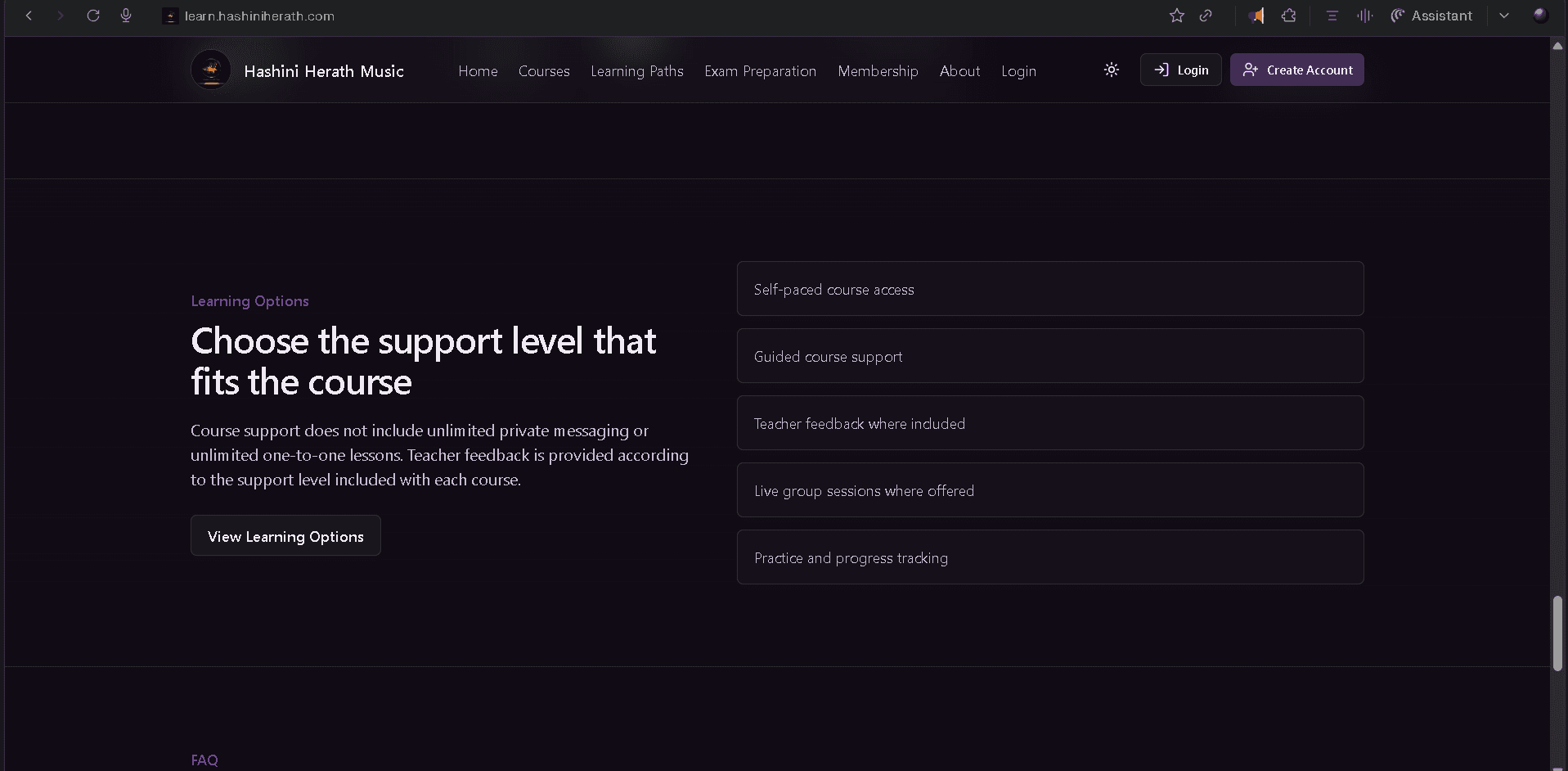Open the Exam Preparation nav link

761,71
